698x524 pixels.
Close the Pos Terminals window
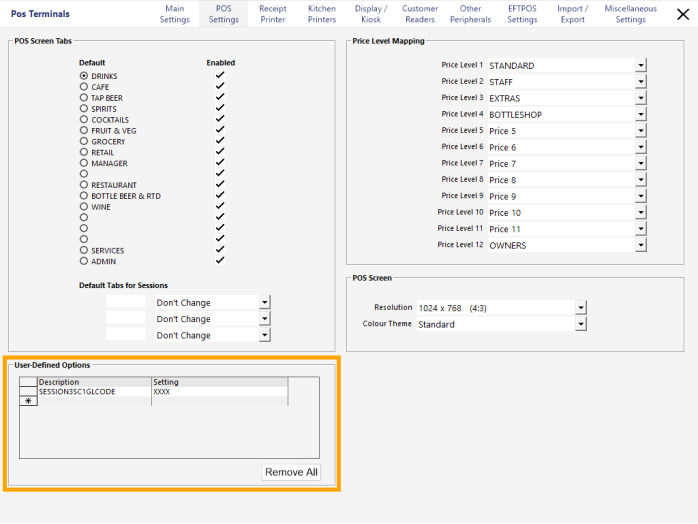(682, 14)
